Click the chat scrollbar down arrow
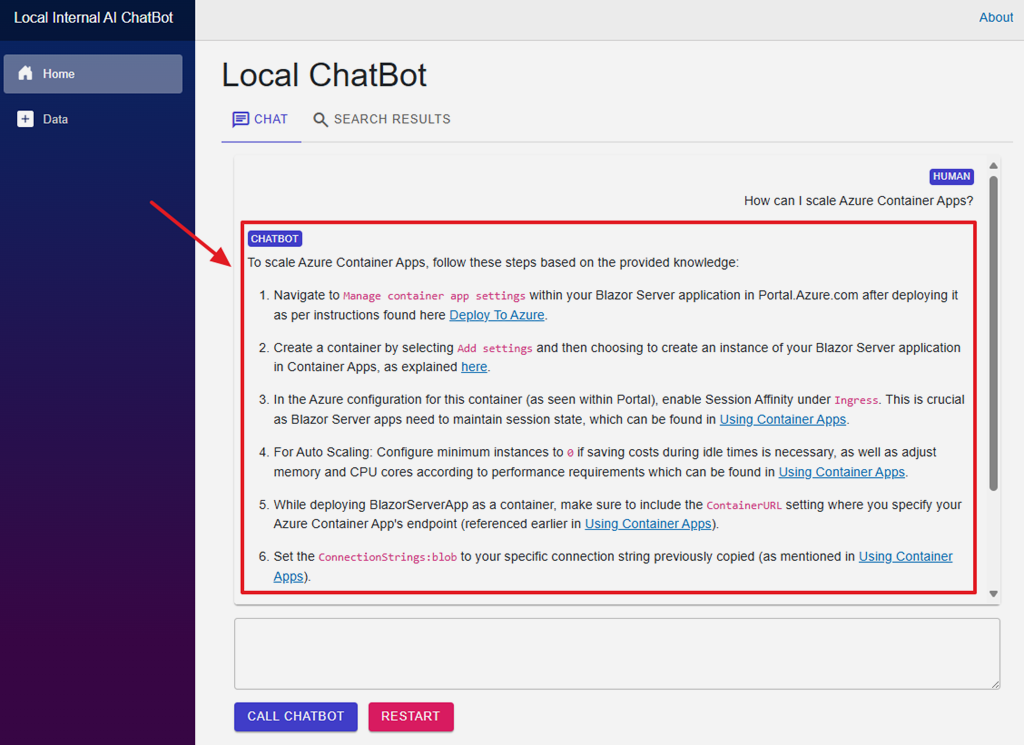 [993, 594]
